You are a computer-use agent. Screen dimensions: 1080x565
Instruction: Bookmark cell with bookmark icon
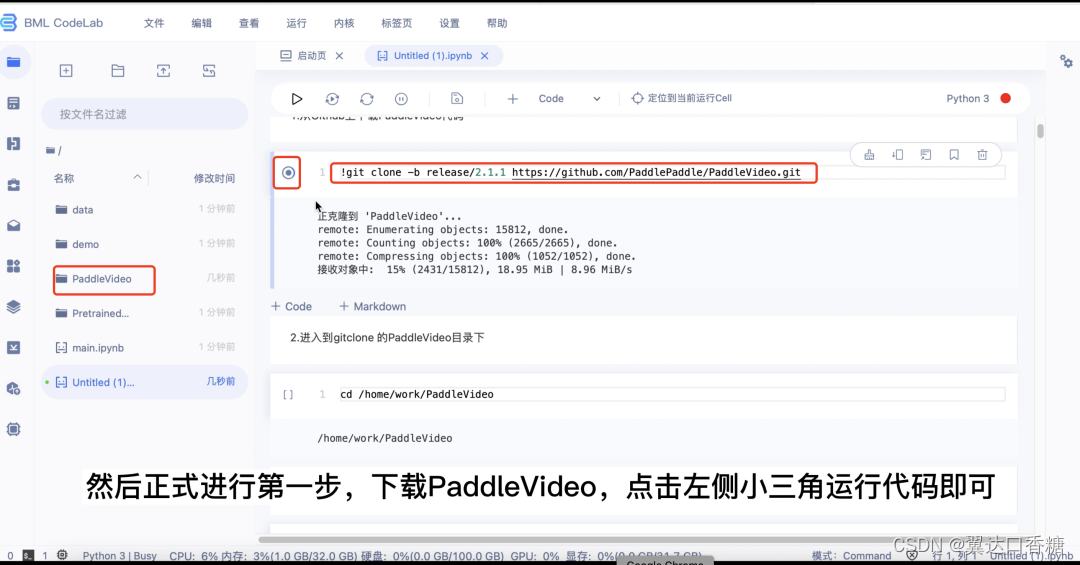[954, 155]
